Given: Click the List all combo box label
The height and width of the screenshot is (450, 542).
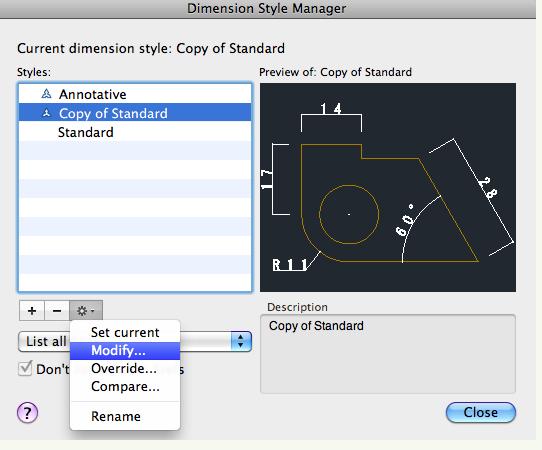Looking at the screenshot, I should (46, 341).
